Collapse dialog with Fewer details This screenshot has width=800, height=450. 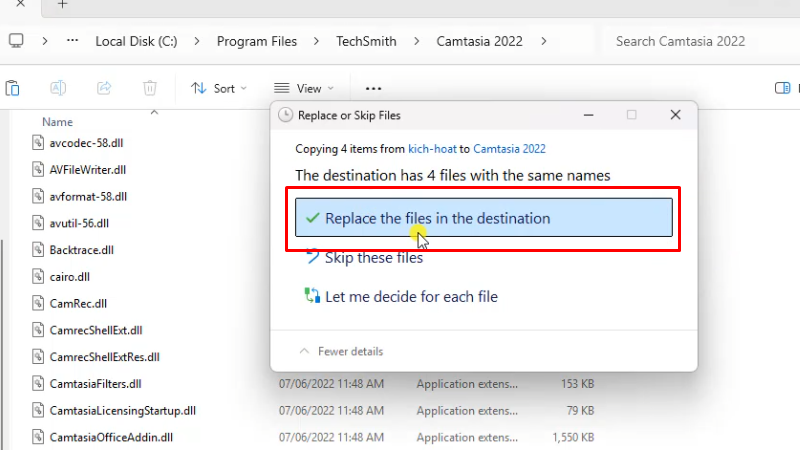click(x=341, y=351)
